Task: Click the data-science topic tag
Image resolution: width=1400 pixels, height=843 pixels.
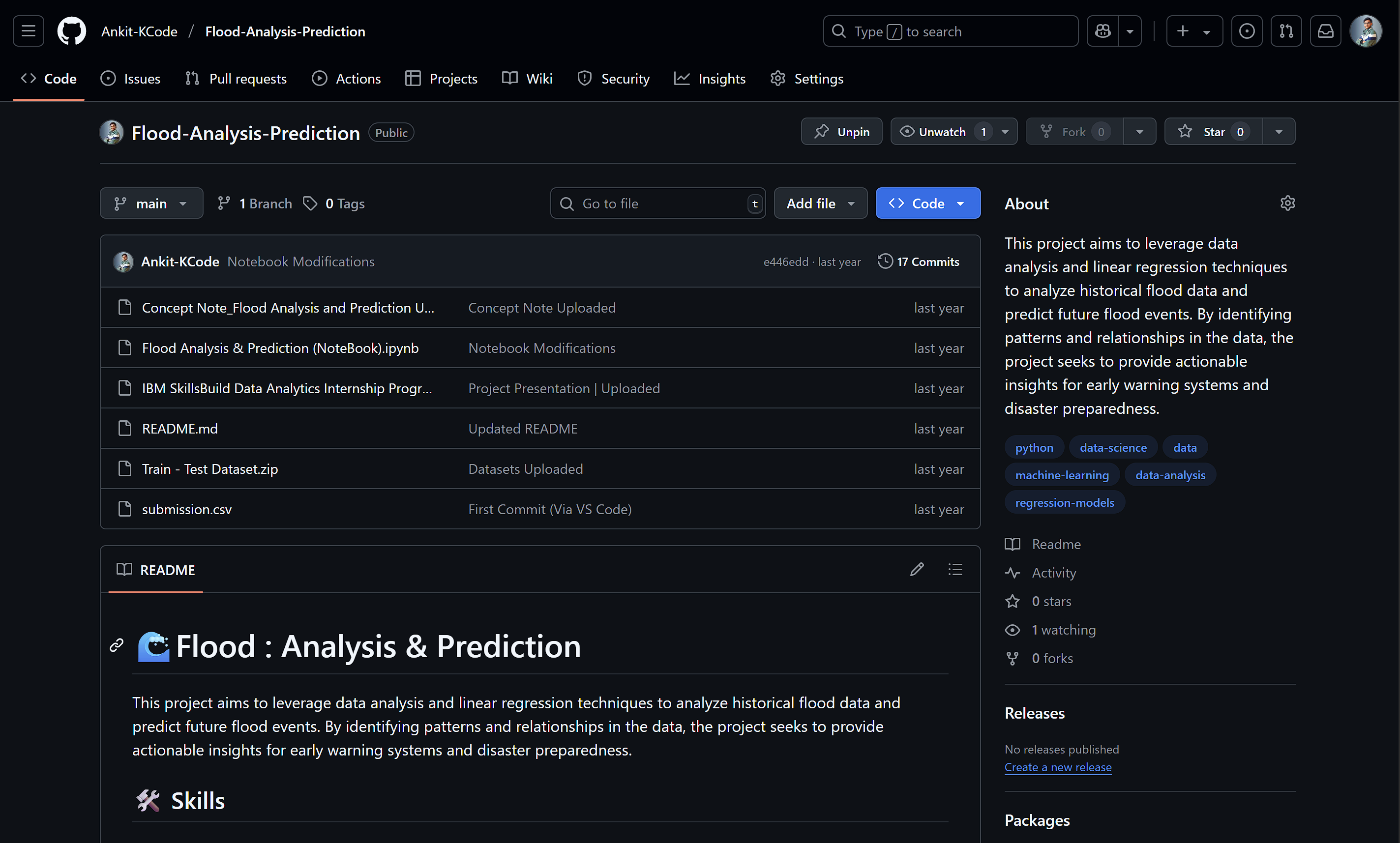Action: [x=1113, y=447]
